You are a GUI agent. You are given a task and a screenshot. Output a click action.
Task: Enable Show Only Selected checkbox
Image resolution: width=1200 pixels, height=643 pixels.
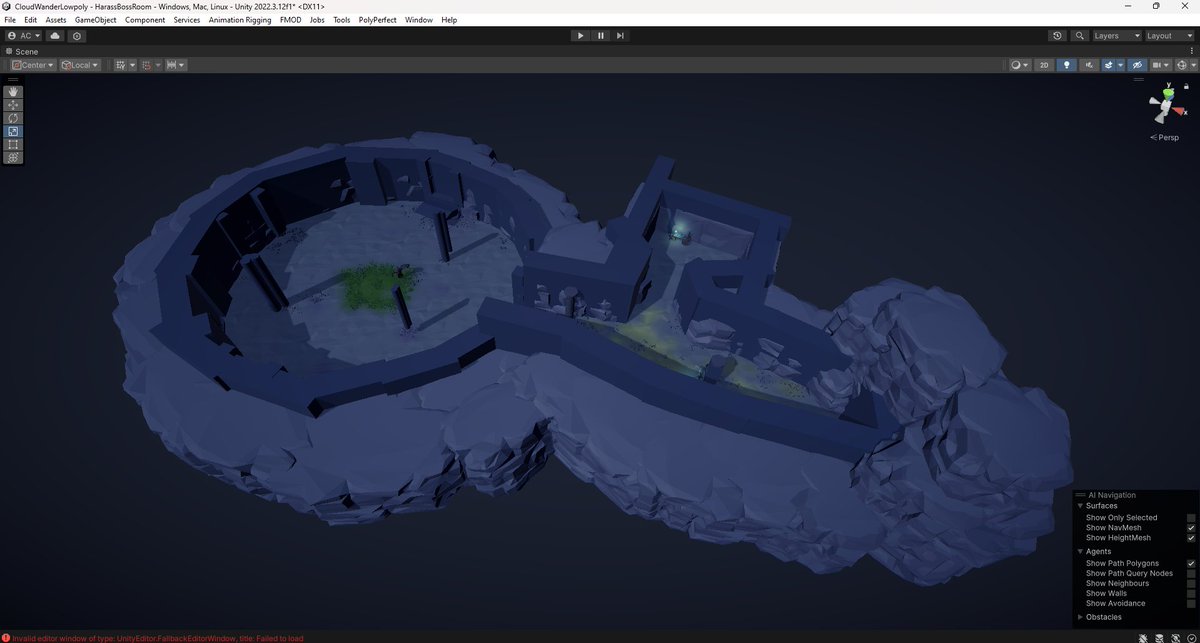point(1191,518)
